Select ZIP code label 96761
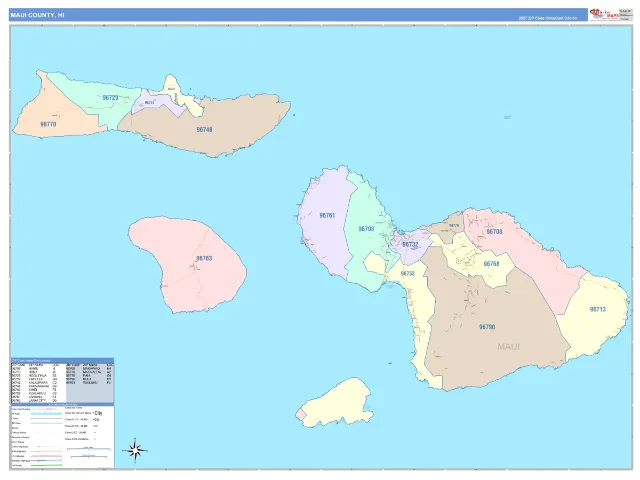The height and width of the screenshot is (480, 640). (327, 215)
